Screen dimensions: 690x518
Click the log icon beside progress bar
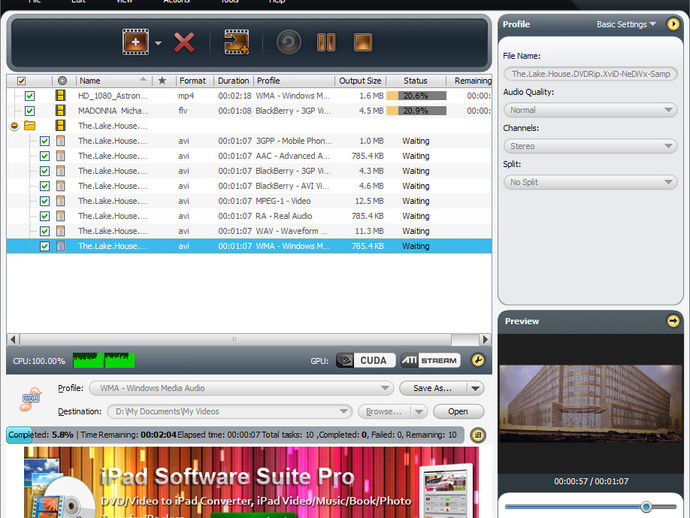pos(478,435)
